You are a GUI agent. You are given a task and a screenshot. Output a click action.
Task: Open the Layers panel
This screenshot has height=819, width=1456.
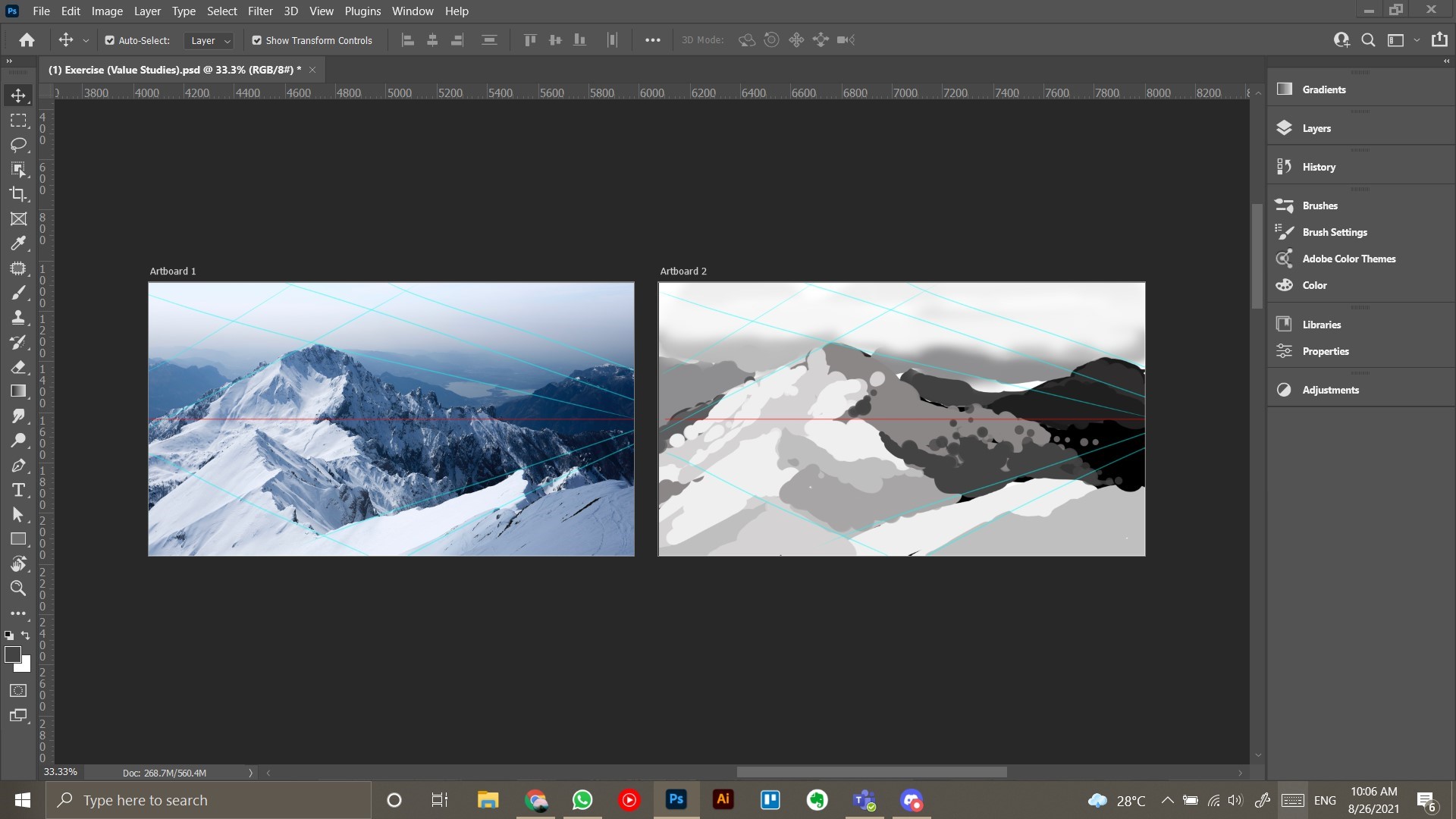(1316, 128)
